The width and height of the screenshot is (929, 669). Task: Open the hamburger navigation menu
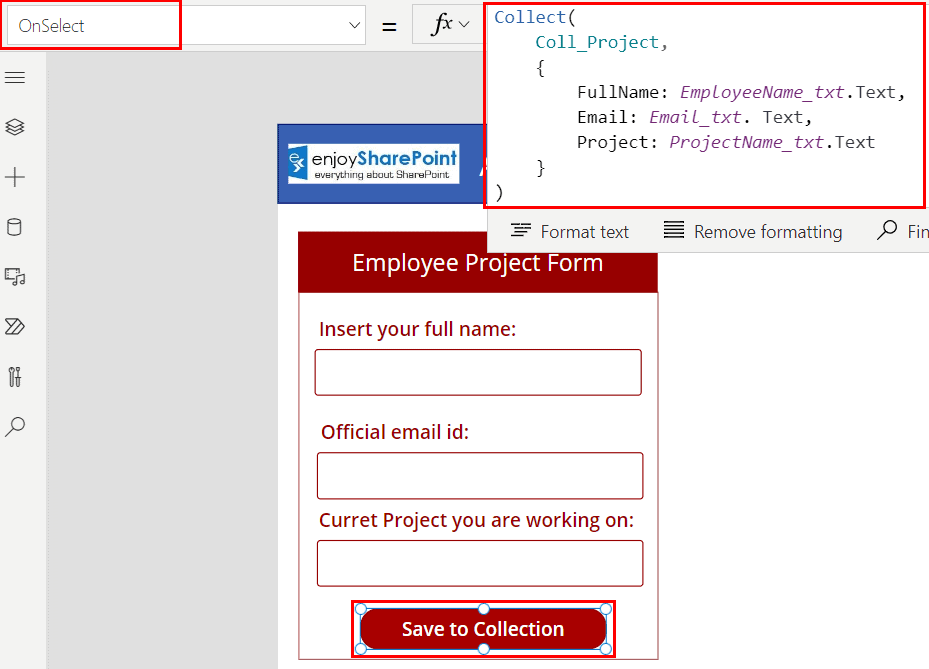15,77
